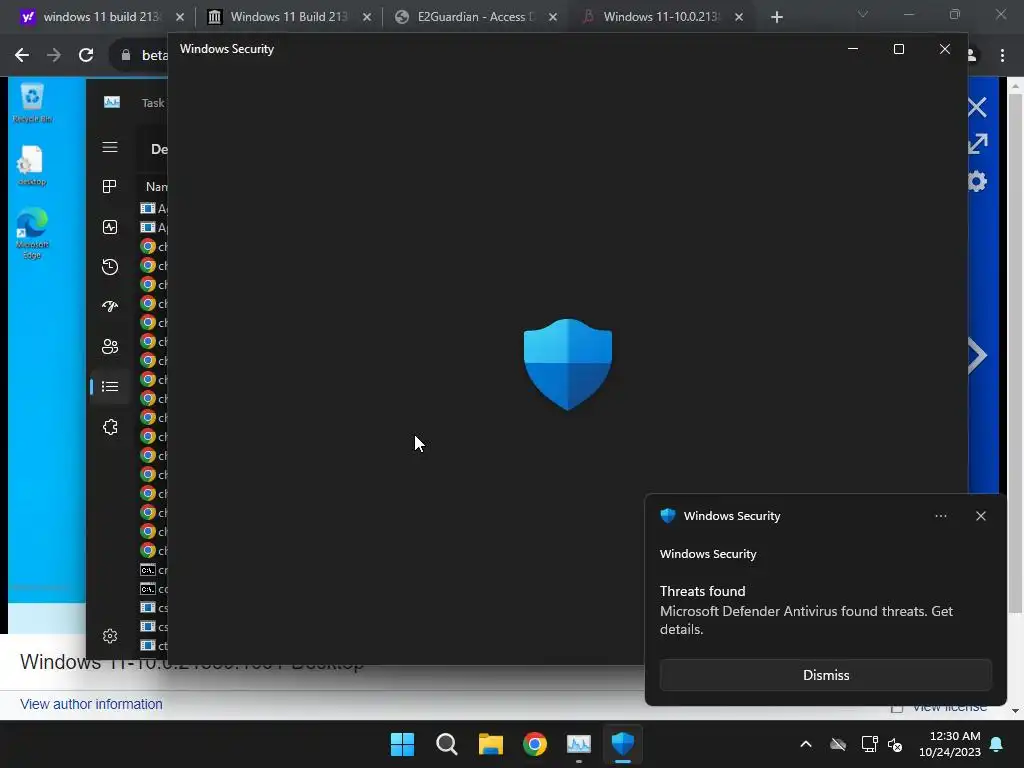
Task: Click the browser page vertical scrollbar
Action: point(1015,353)
